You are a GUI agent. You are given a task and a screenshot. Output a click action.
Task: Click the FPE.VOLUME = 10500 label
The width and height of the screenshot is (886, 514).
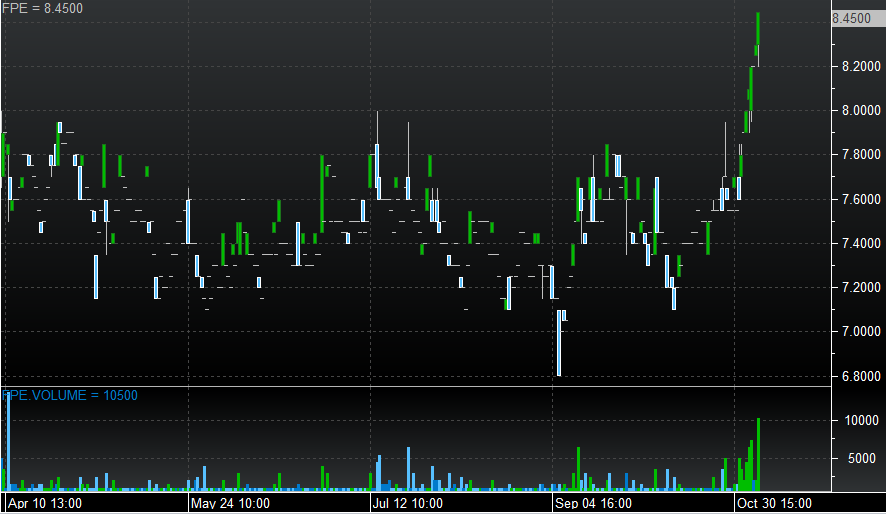[x=70, y=395]
